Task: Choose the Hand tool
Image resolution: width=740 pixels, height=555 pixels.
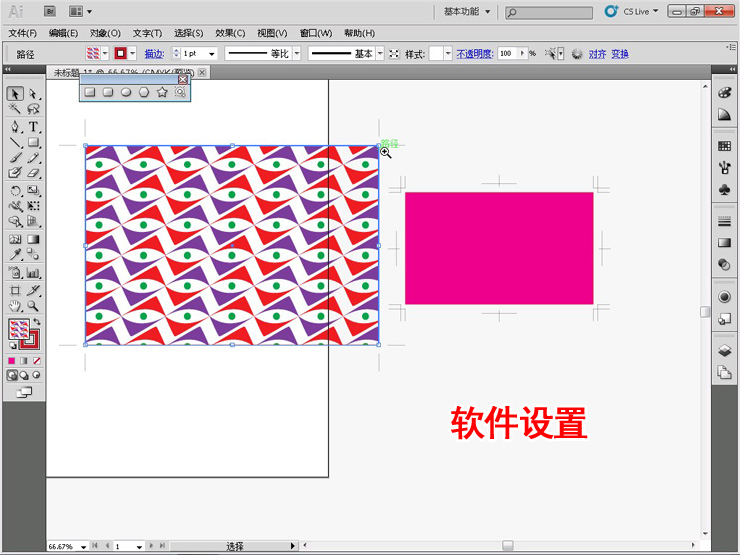Action: point(16,306)
